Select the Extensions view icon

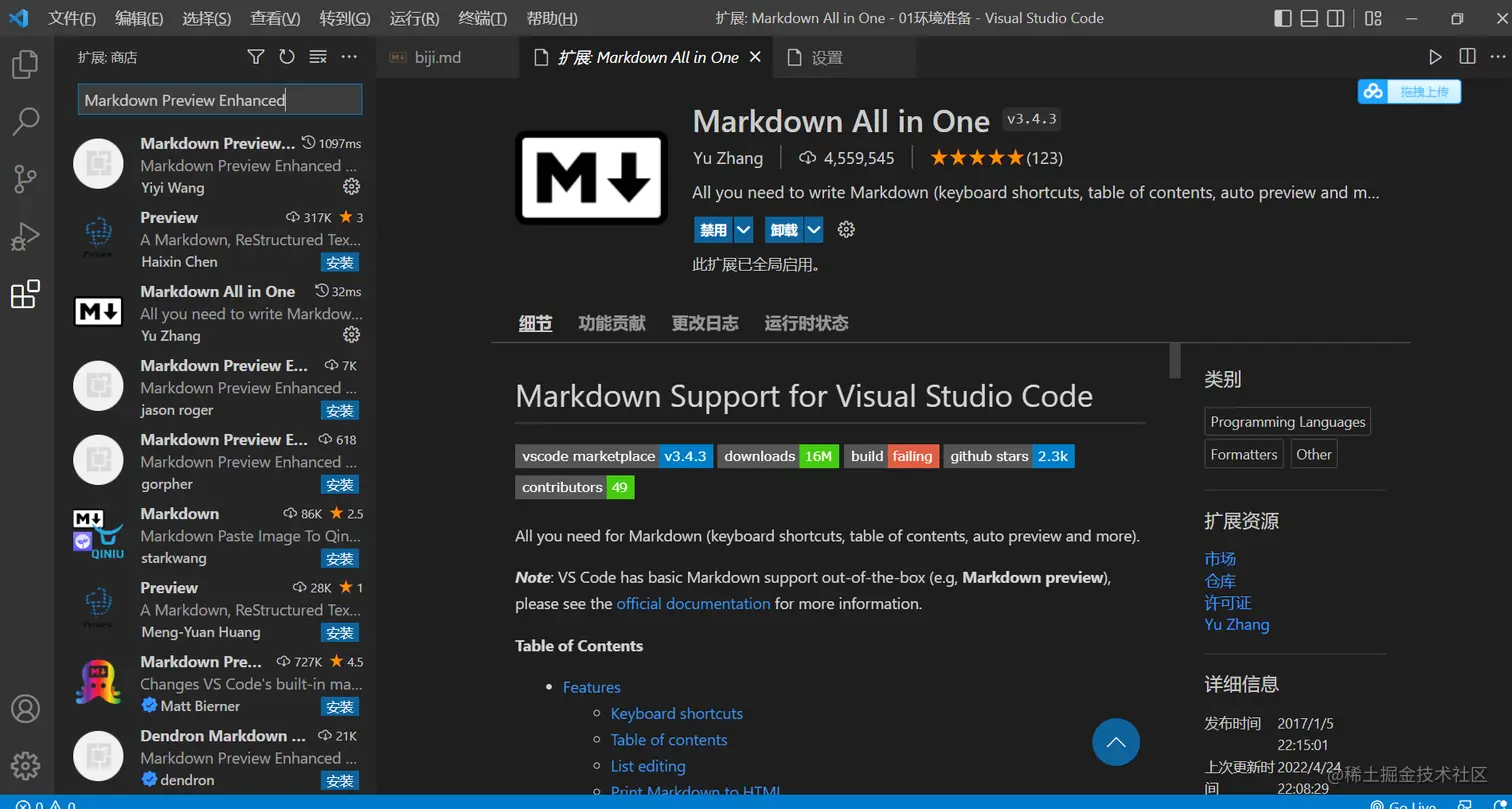(x=25, y=294)
